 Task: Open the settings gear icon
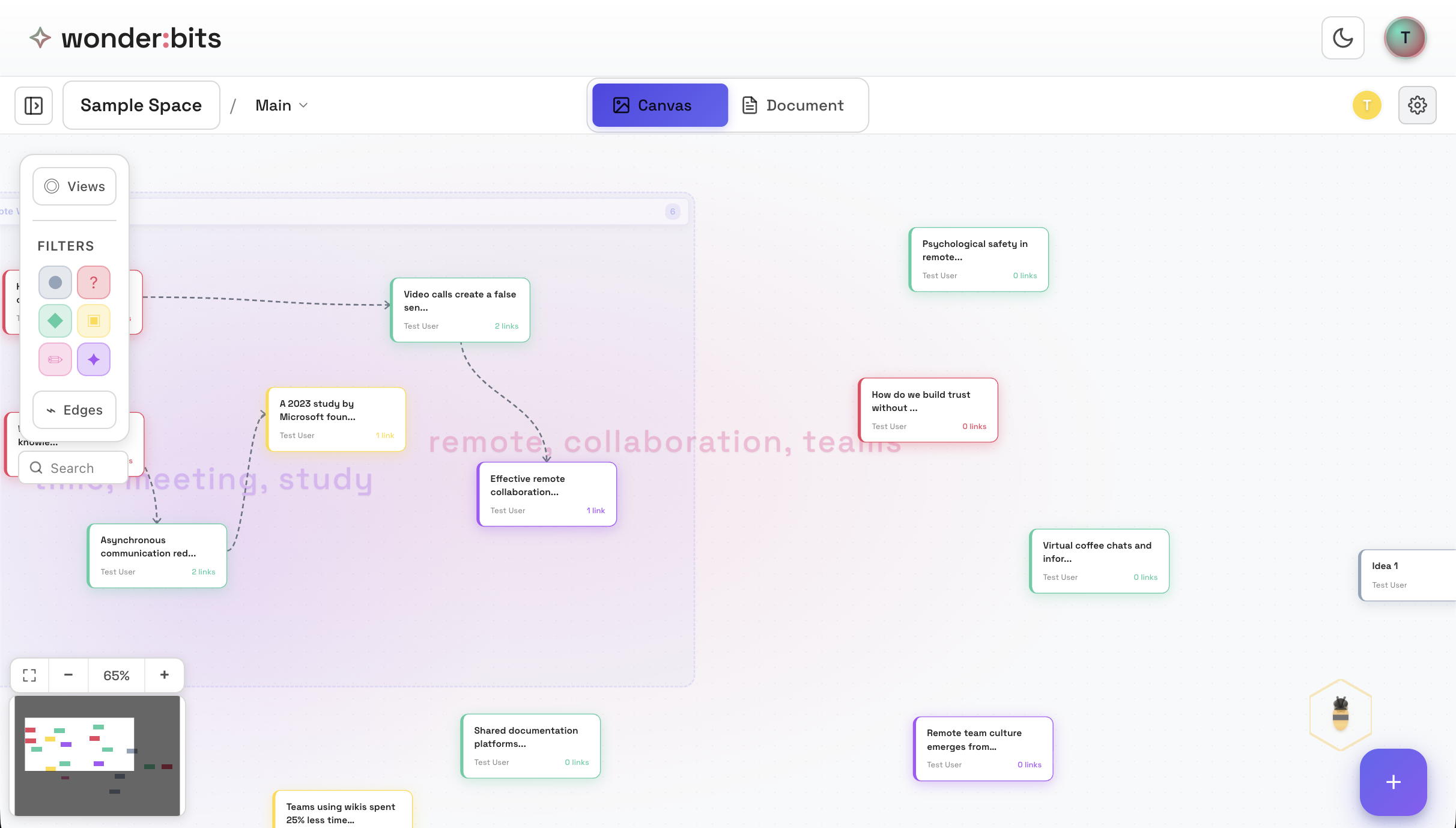(x=1417, y=105)
